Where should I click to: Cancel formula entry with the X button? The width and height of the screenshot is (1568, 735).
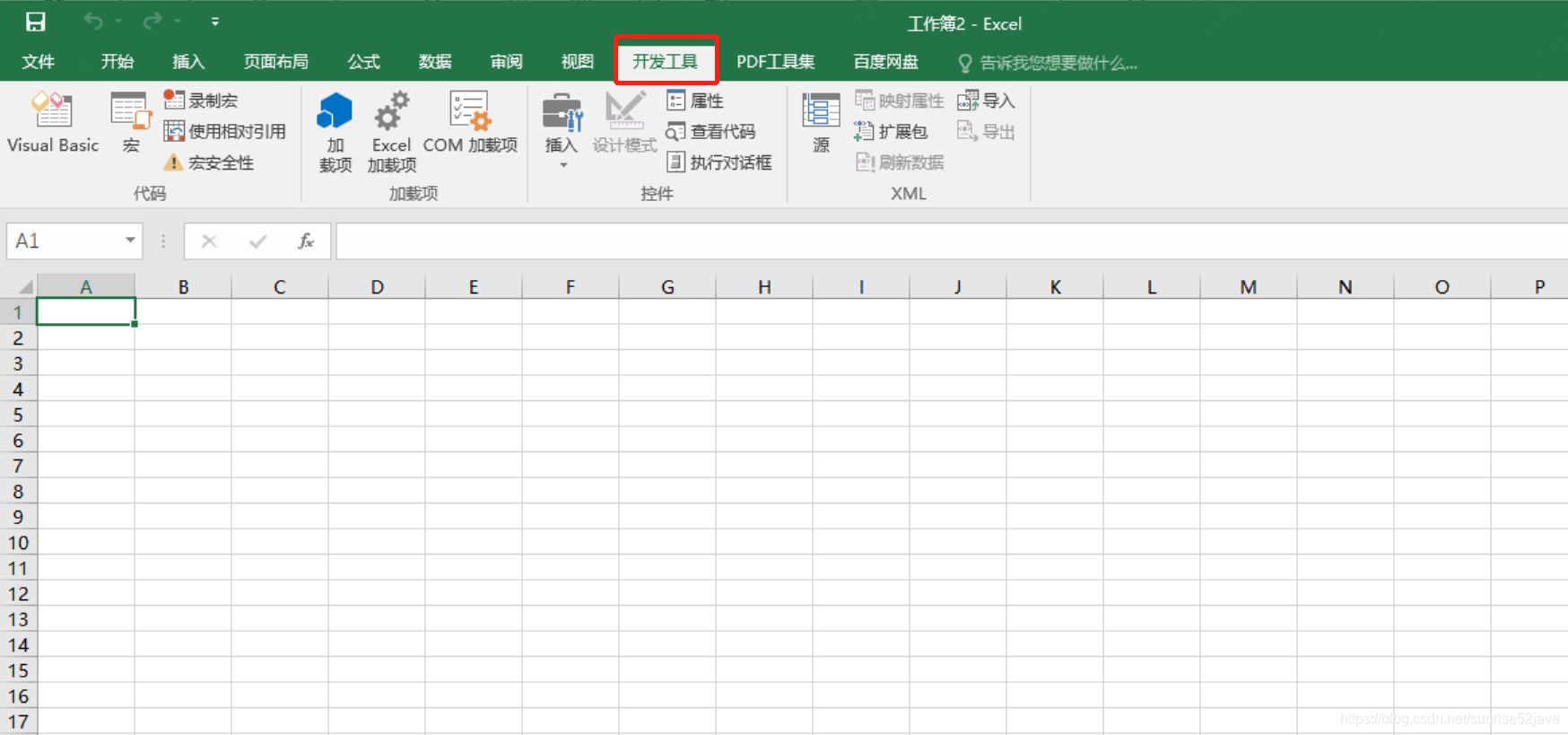(x=209, y=241)
